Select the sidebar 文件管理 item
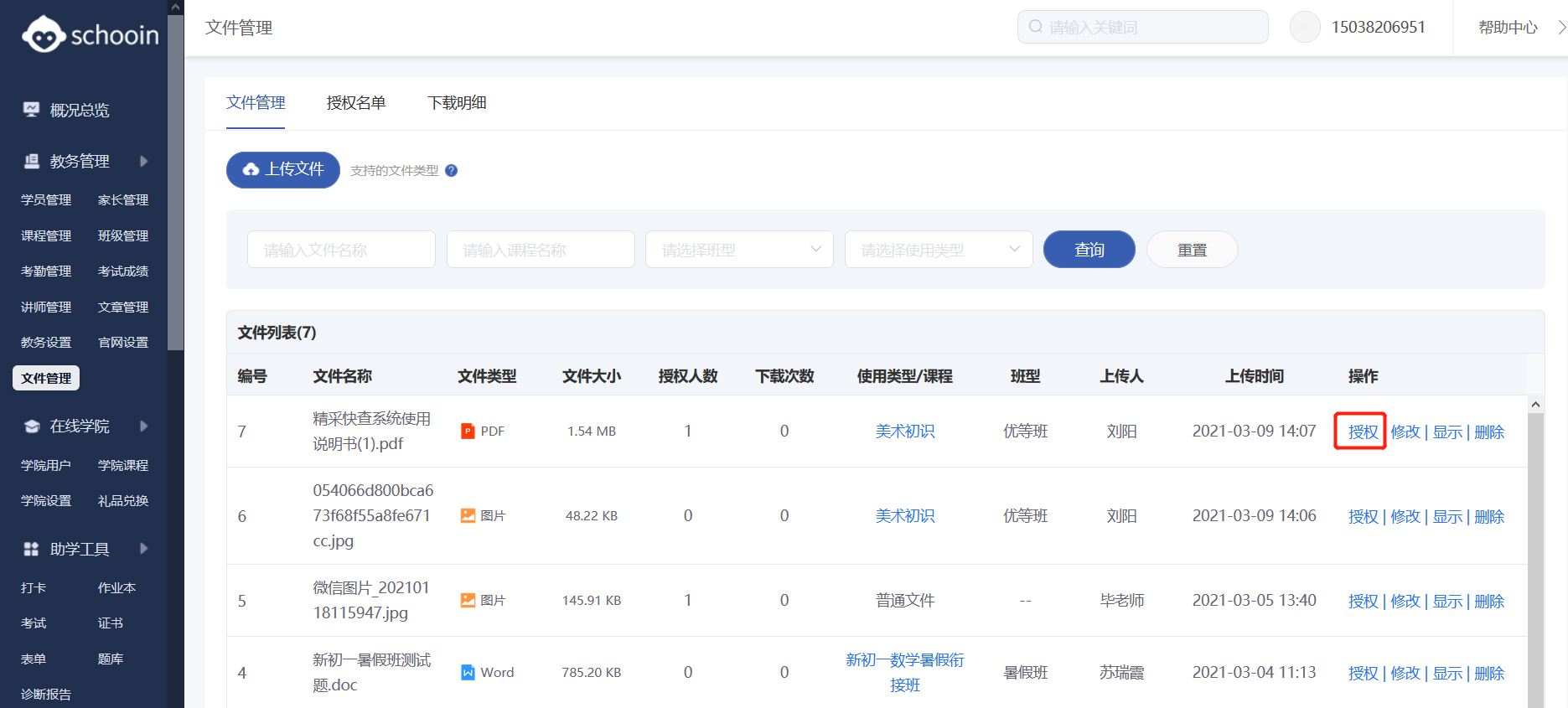Viewport: 1568px width, 708px height. pos(46,378)
